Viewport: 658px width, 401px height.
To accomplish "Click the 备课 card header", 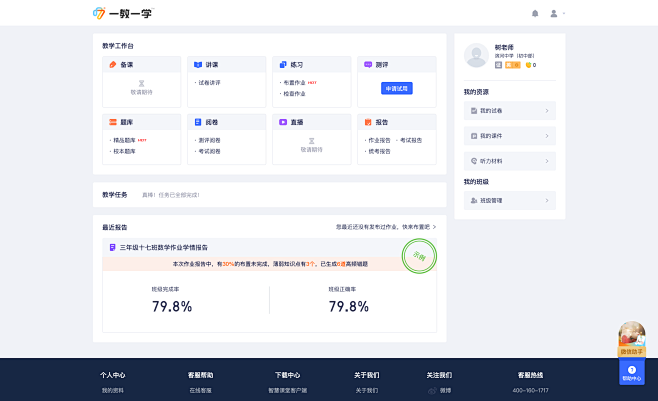I will tap(141, 65).
